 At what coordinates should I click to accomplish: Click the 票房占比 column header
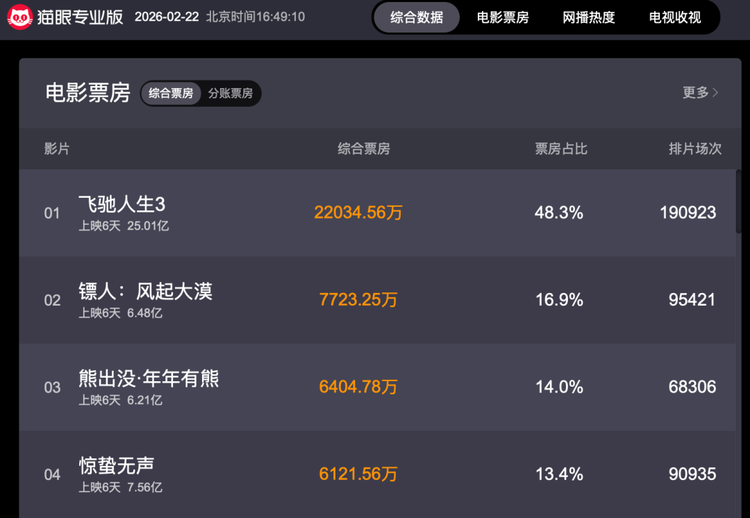tap(561, 149)
